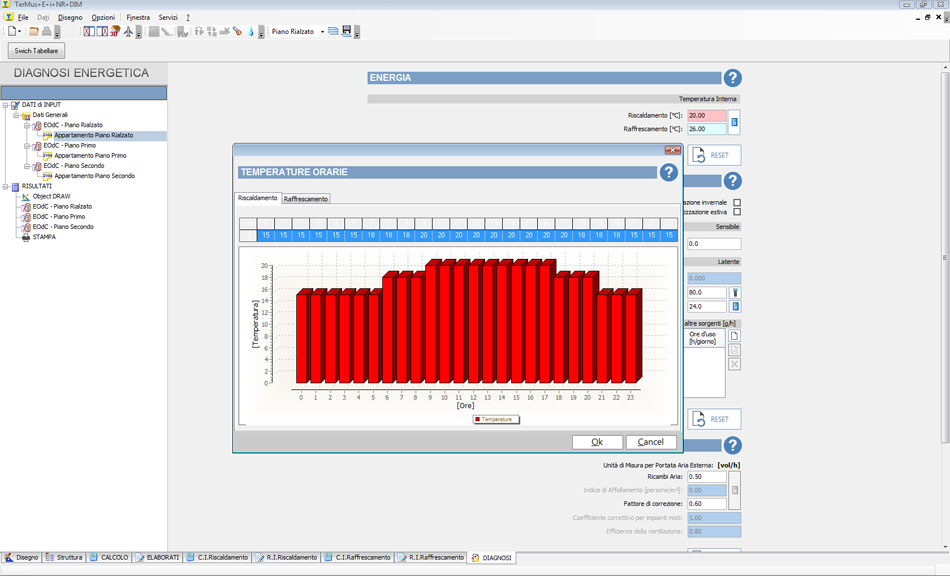The image size is (950, 576).
Task: Switch to the CALCOLO bottom tab
Action: click(x=110, y=557)
